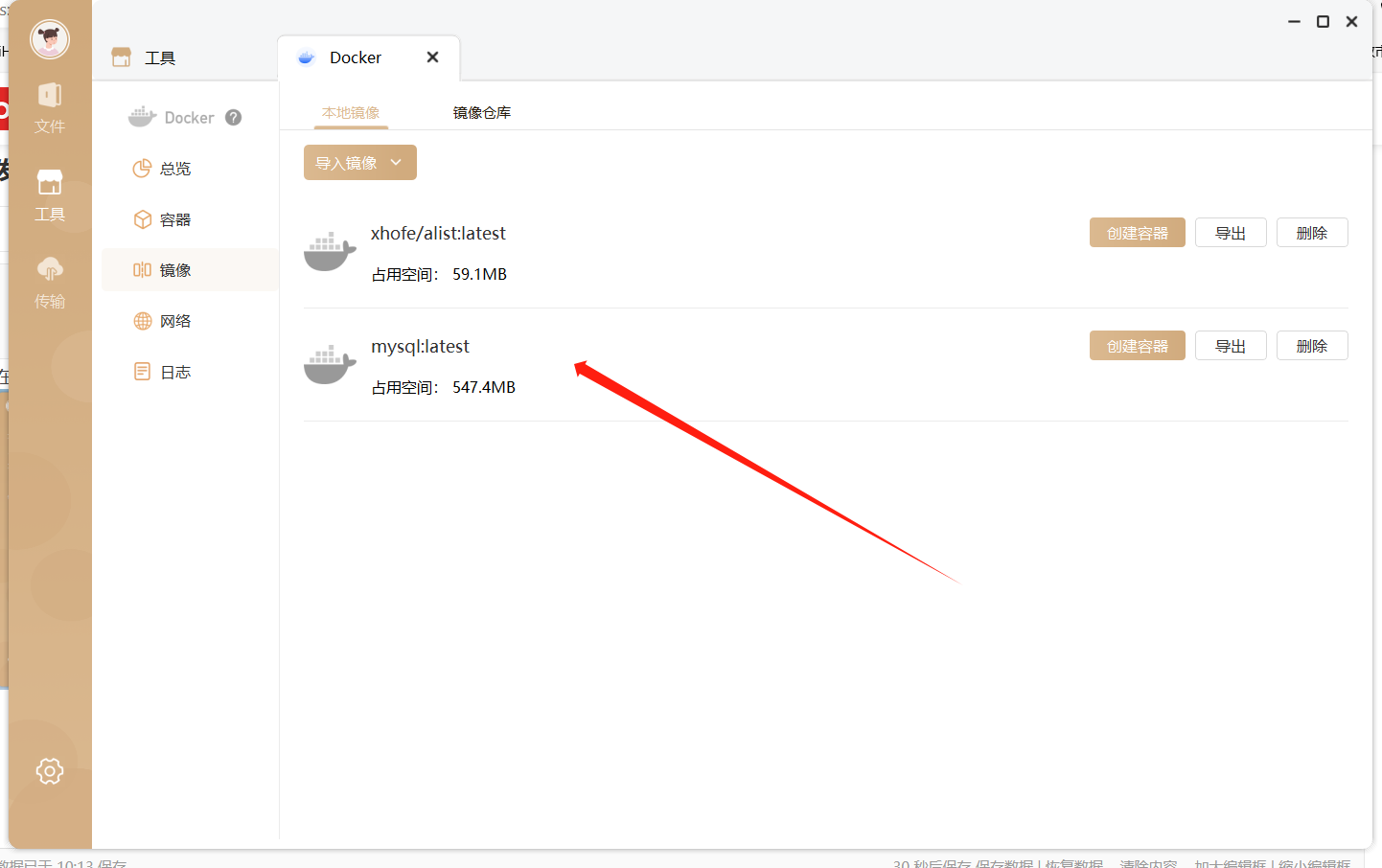Expand the 导入镜像 dropdown button
1382x868 pixels.
point(360,163)
